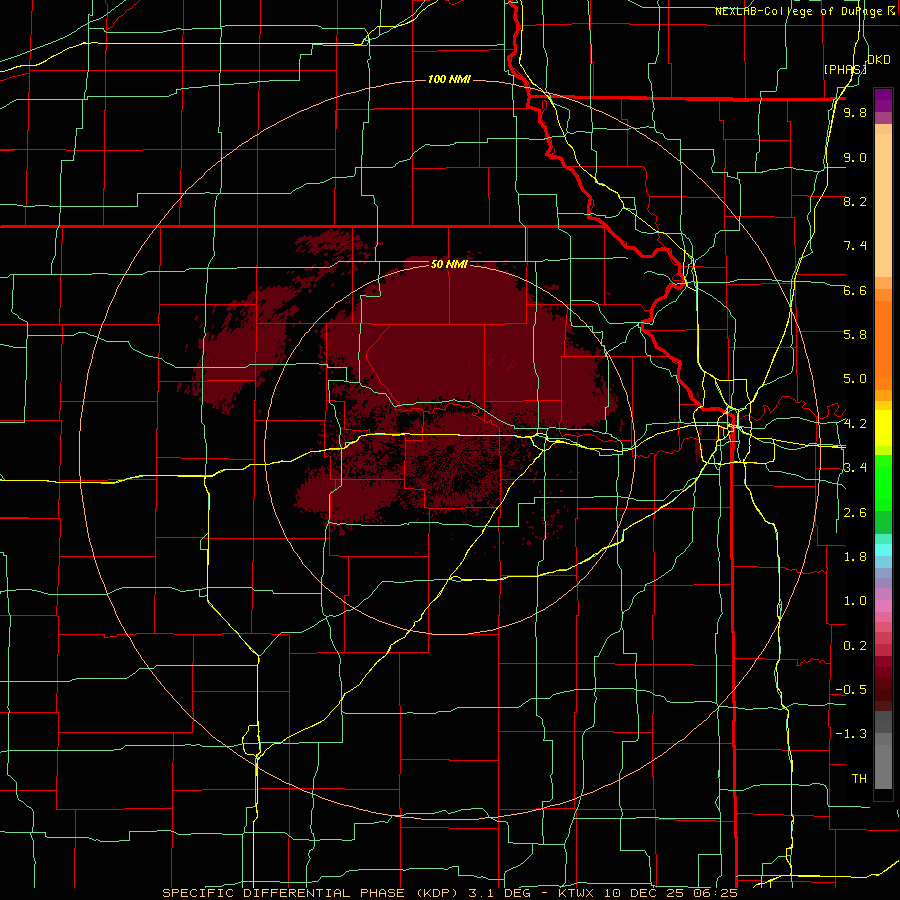Click the 7.4 value on the color scale
This screenshot has width=900, height=900.
(x=855, y=246)
